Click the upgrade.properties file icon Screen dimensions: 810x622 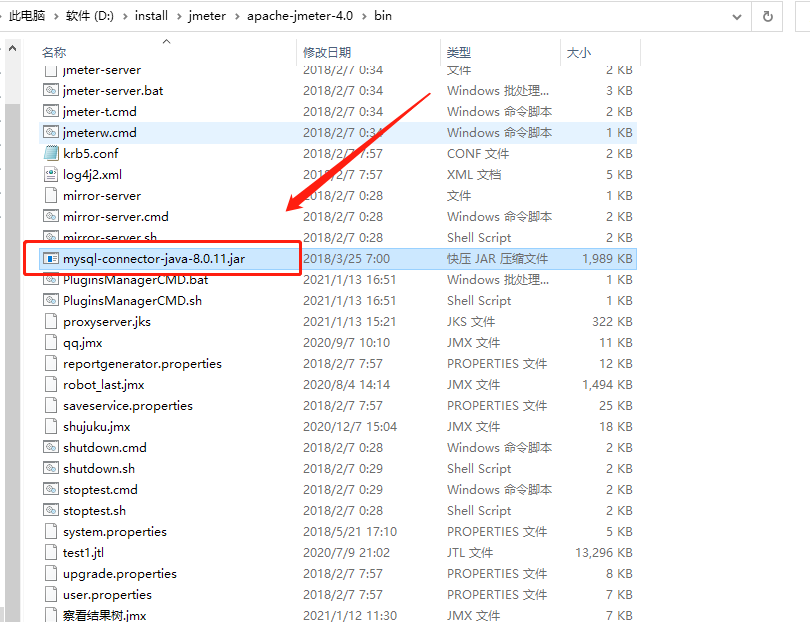[51, 573]
